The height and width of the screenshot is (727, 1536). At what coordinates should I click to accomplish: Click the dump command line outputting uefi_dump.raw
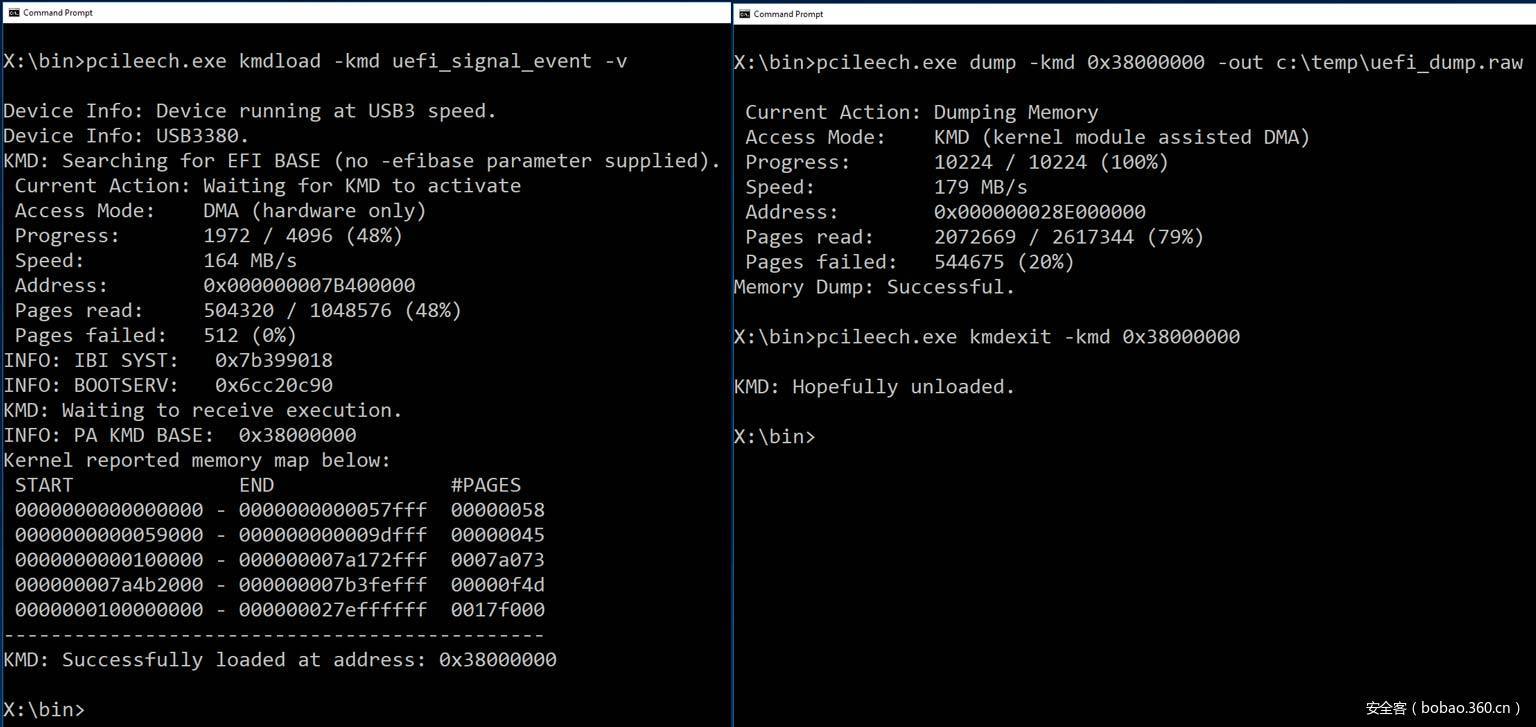coord(1128,62)
